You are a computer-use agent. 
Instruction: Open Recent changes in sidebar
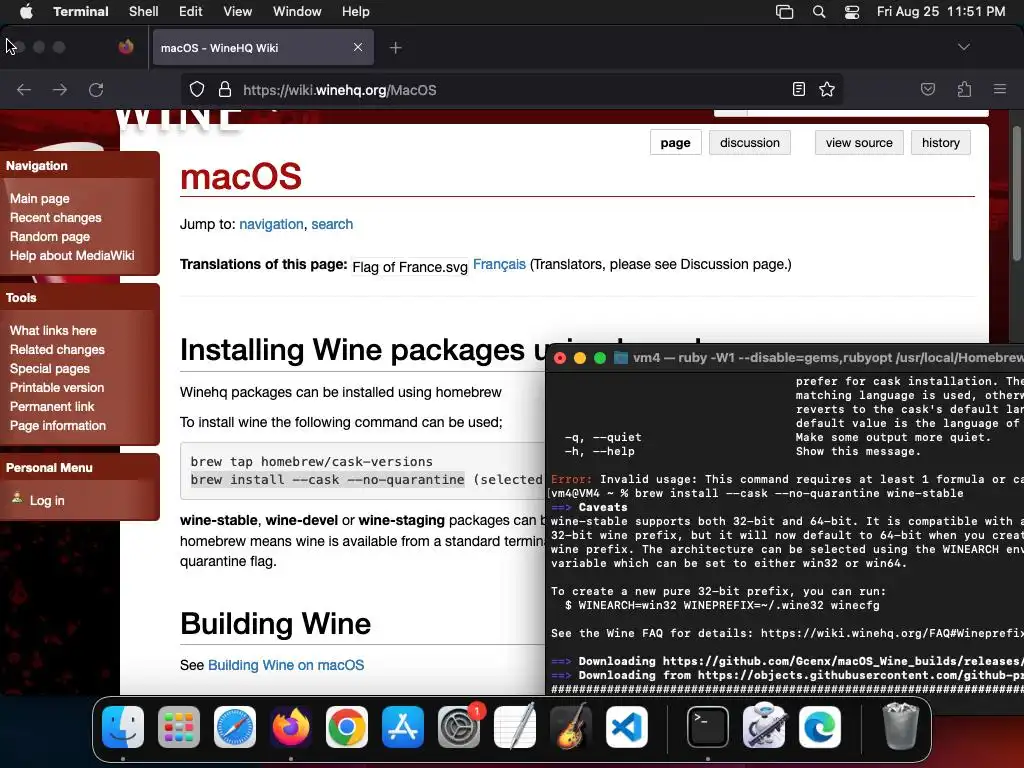tap(56, 217)
